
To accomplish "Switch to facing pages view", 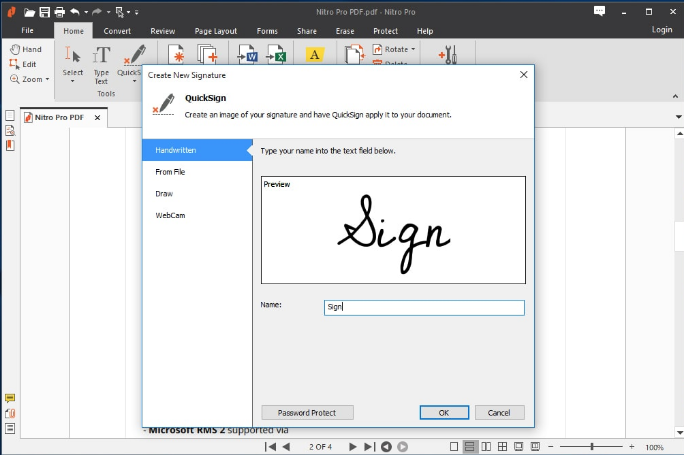I will click(486, 447).
